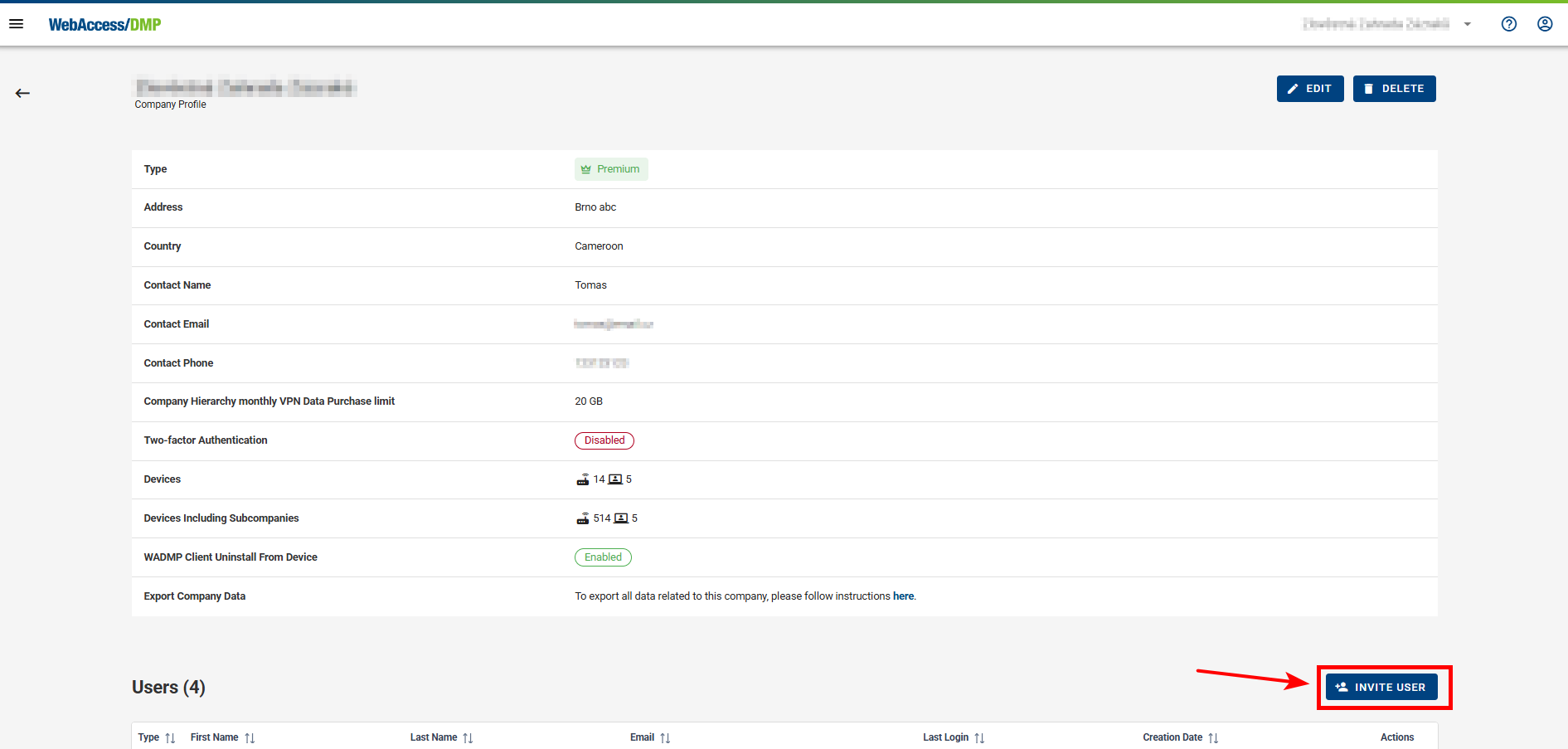This screenshot has height=749, width=1568.
Task: Click the Disabled two-factor authentication badge
Action: coord(604,440)
